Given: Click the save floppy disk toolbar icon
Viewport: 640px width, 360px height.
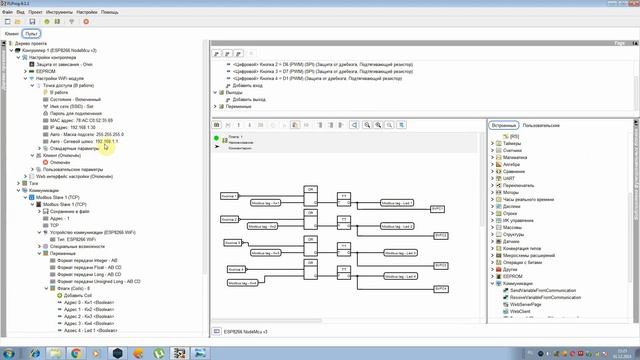Looking at the screenshot, I should pyautogui.click(x=32, y=22).
